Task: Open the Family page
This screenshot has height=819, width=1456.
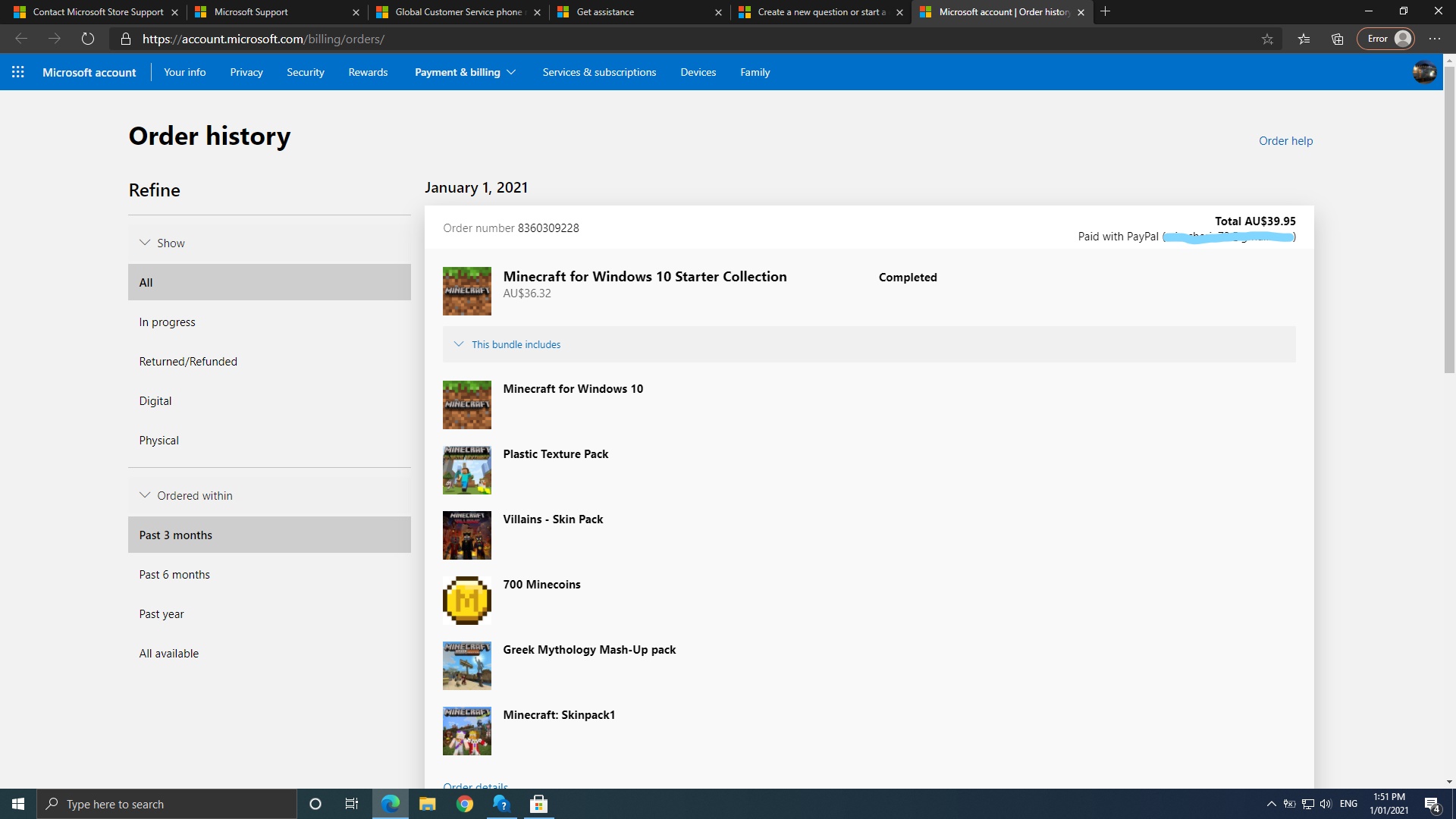Action: point(755,72)
